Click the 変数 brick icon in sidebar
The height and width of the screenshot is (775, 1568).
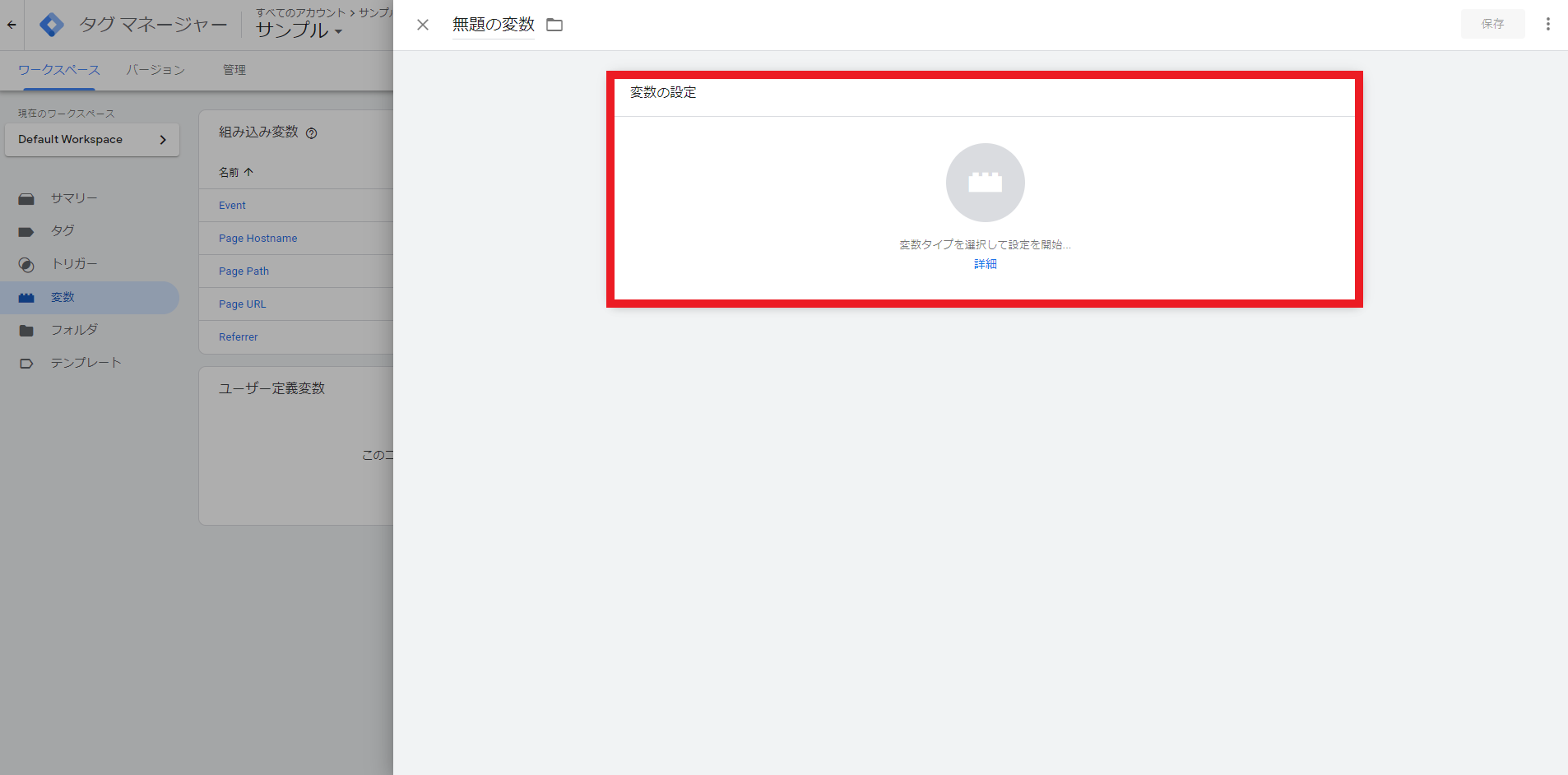tap(26, 298)
